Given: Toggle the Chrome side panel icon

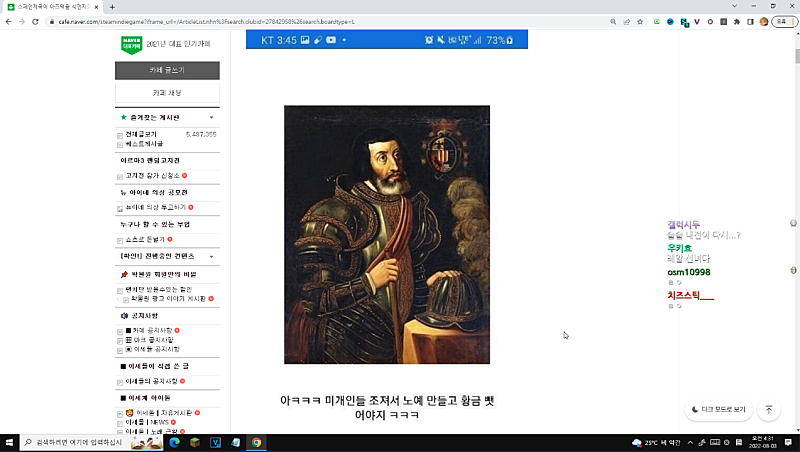Looking at the screenshot, I should coord(750,22).
